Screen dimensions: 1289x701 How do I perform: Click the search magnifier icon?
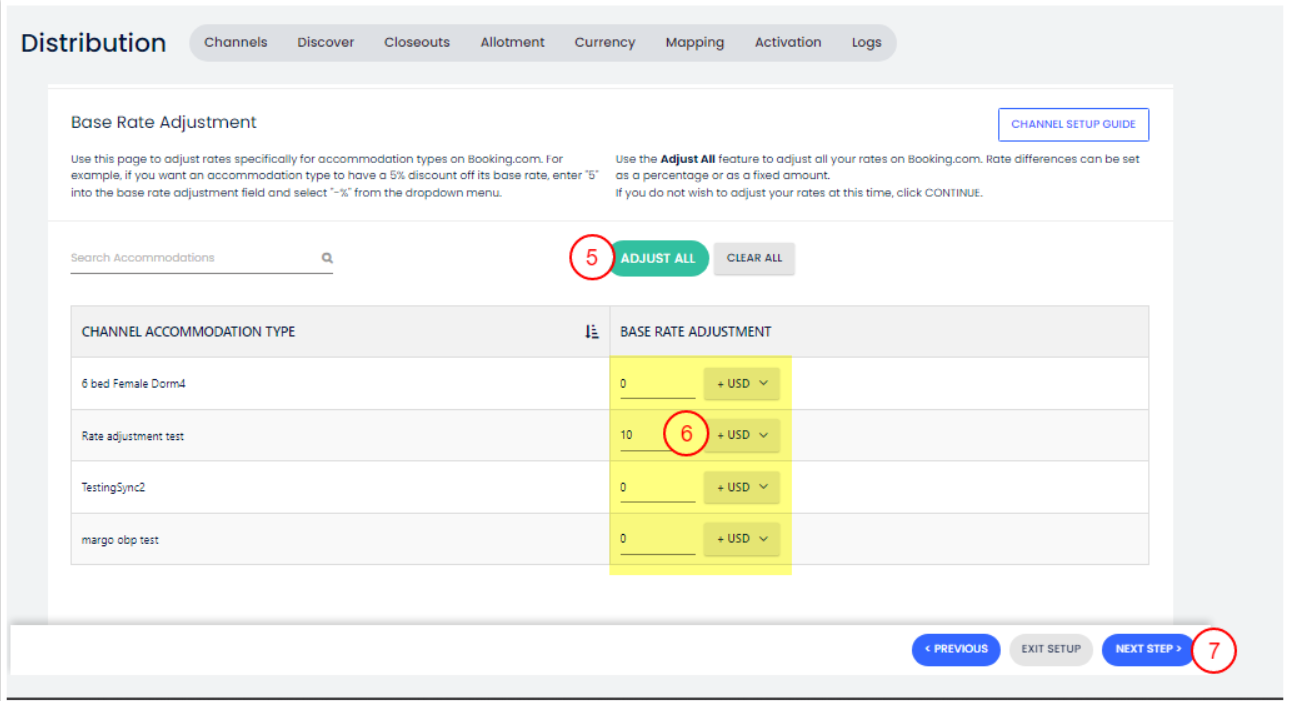pos(327,258)
